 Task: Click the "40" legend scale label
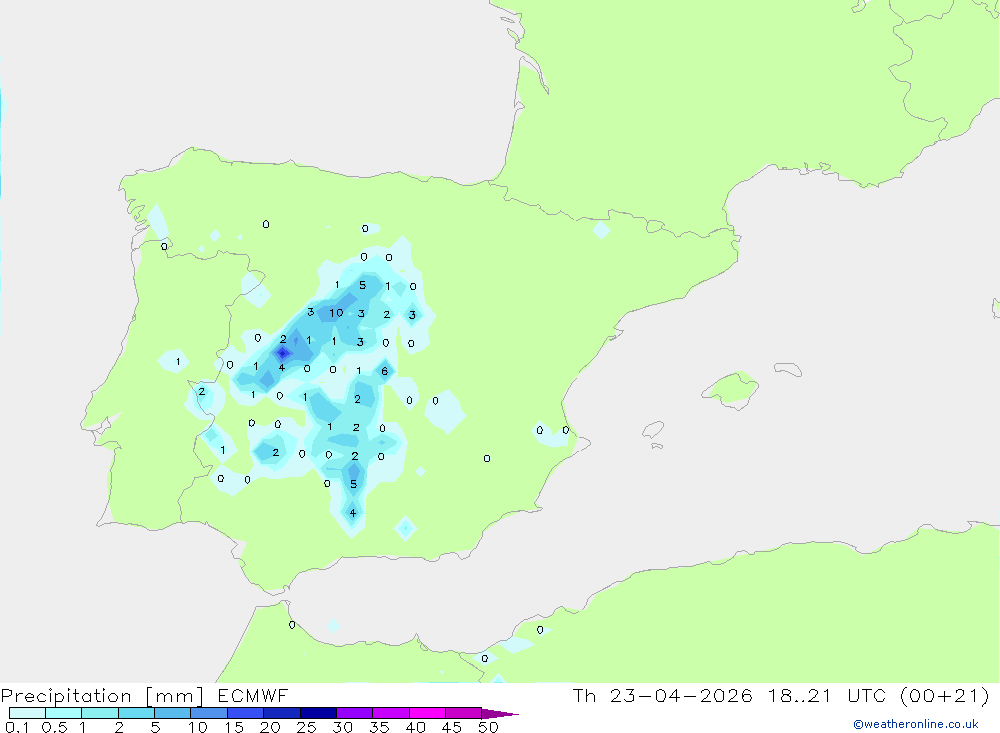415,727
